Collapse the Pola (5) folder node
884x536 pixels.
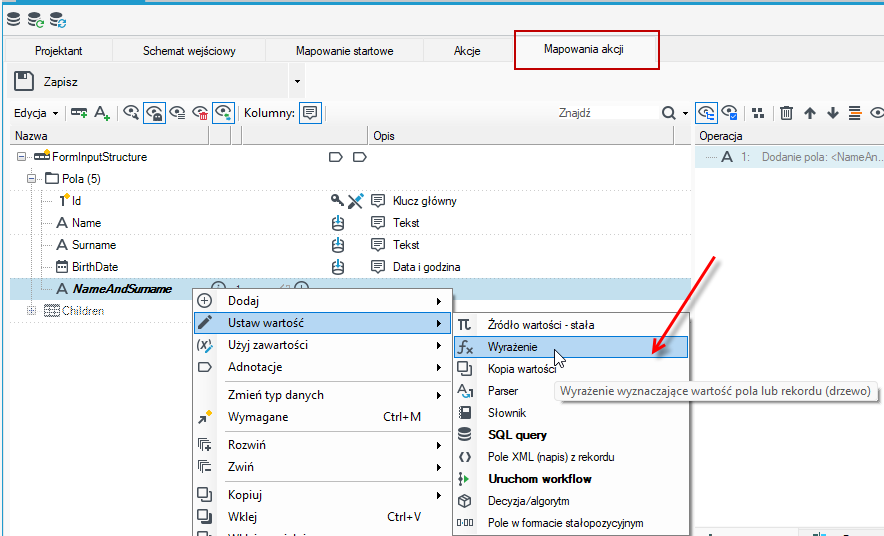32,179
